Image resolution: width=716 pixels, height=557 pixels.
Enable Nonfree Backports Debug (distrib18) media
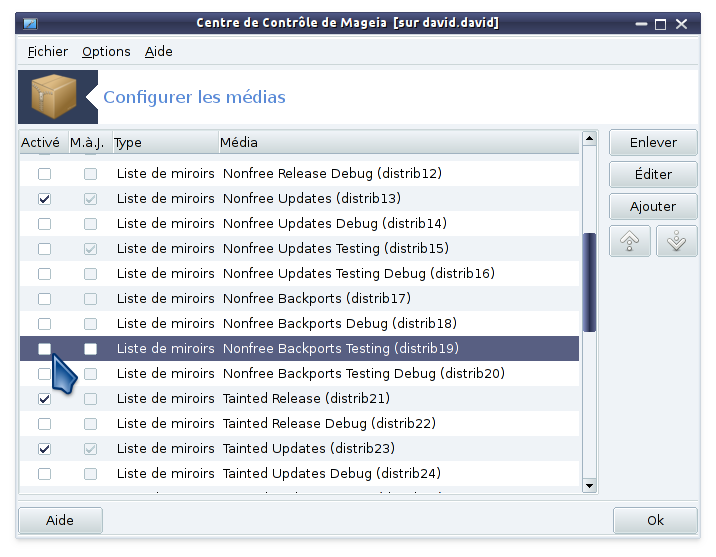click(44, 324)
